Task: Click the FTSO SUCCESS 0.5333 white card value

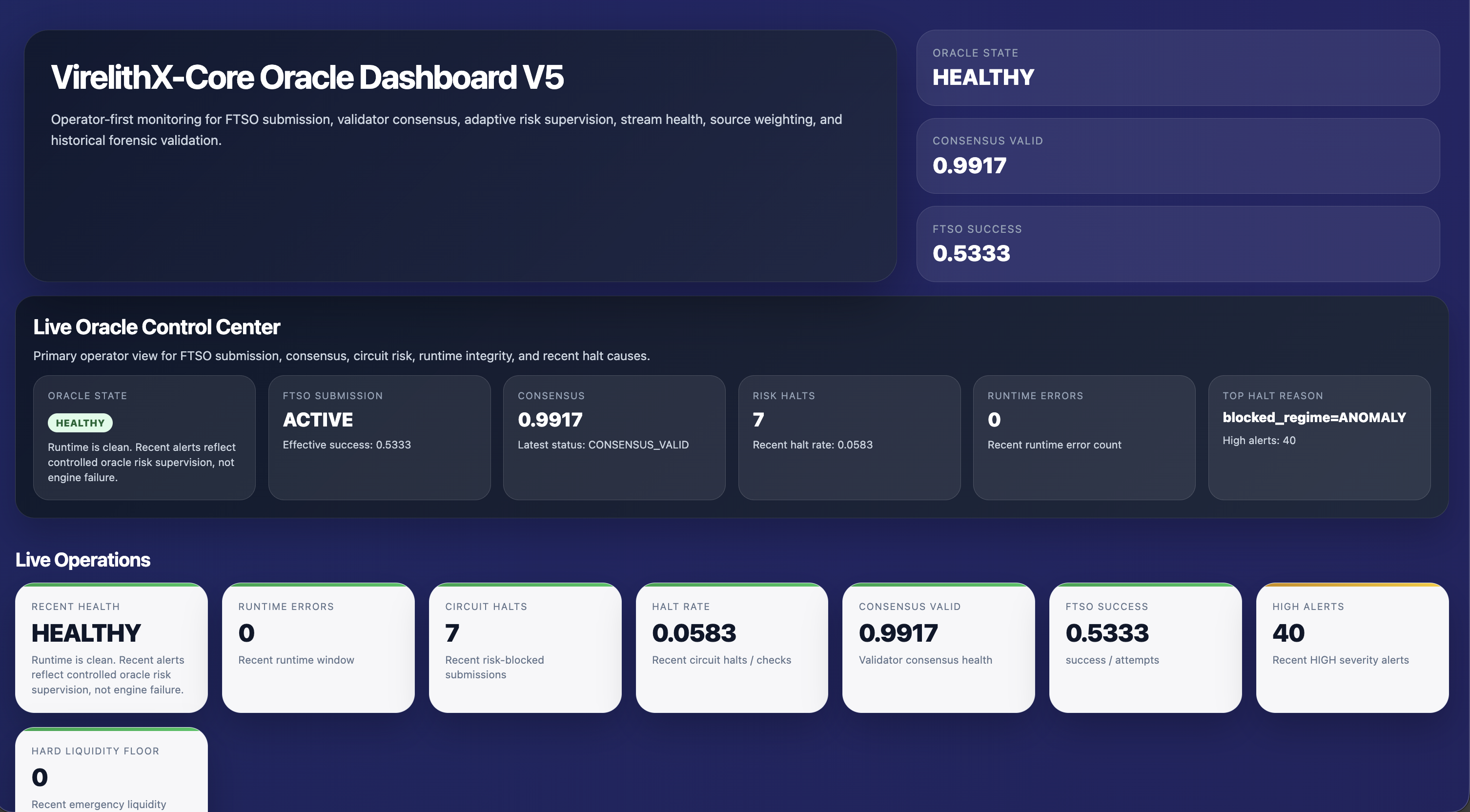Action: point(1107,633)
